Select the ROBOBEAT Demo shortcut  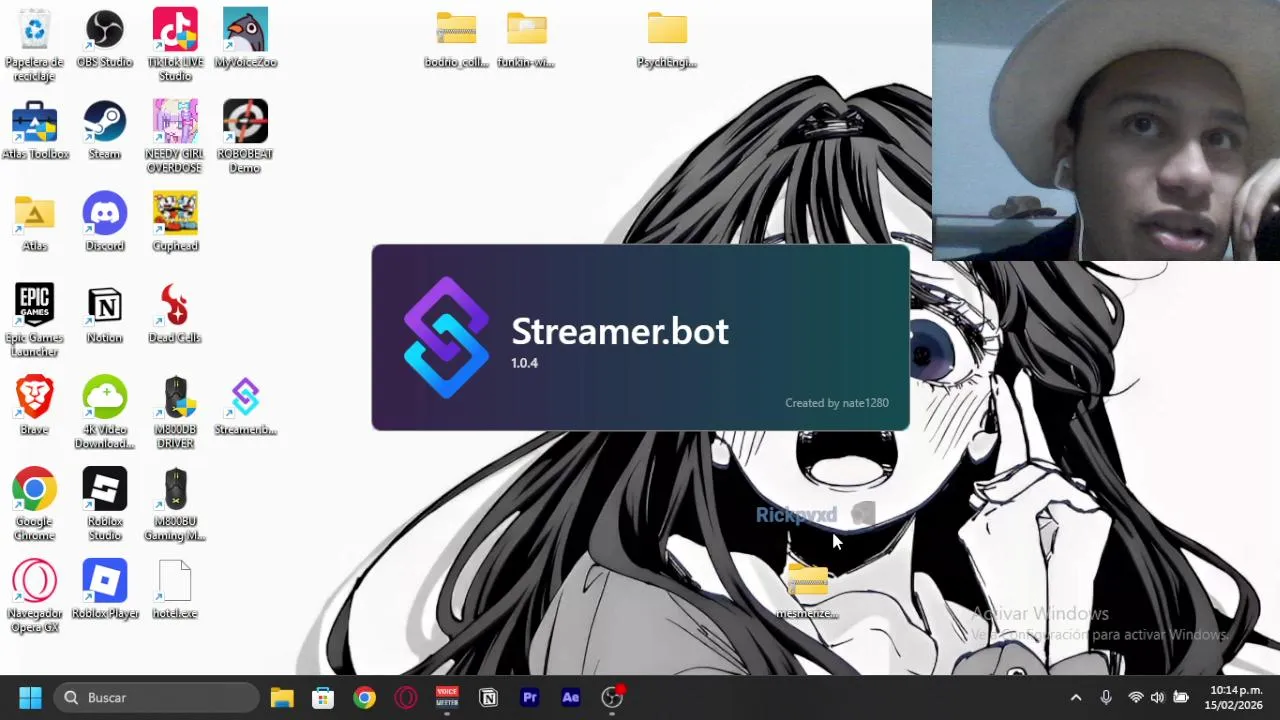click(x=245, y=136)
